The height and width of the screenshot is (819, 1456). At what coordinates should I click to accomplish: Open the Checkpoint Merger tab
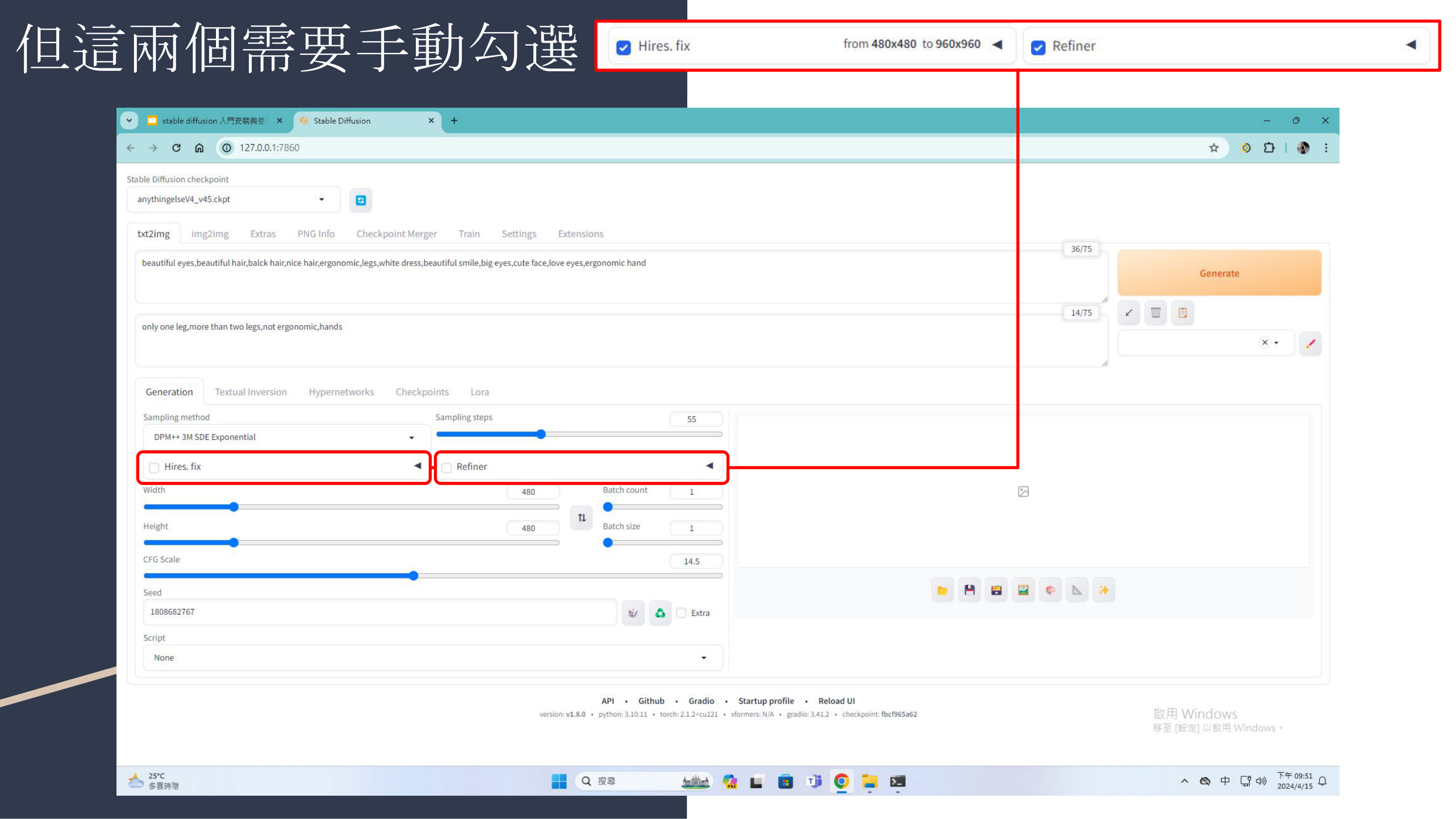[396, 234]
